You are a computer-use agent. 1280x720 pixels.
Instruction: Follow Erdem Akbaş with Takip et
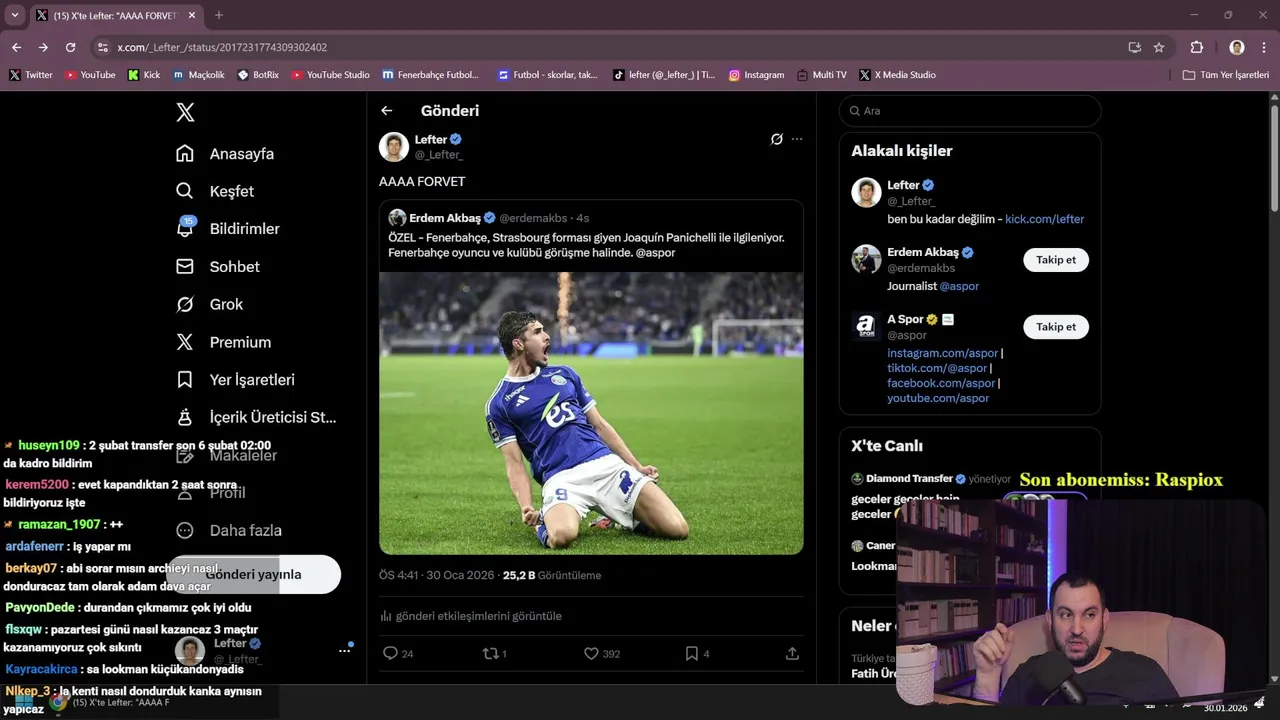click(1056, 260)
